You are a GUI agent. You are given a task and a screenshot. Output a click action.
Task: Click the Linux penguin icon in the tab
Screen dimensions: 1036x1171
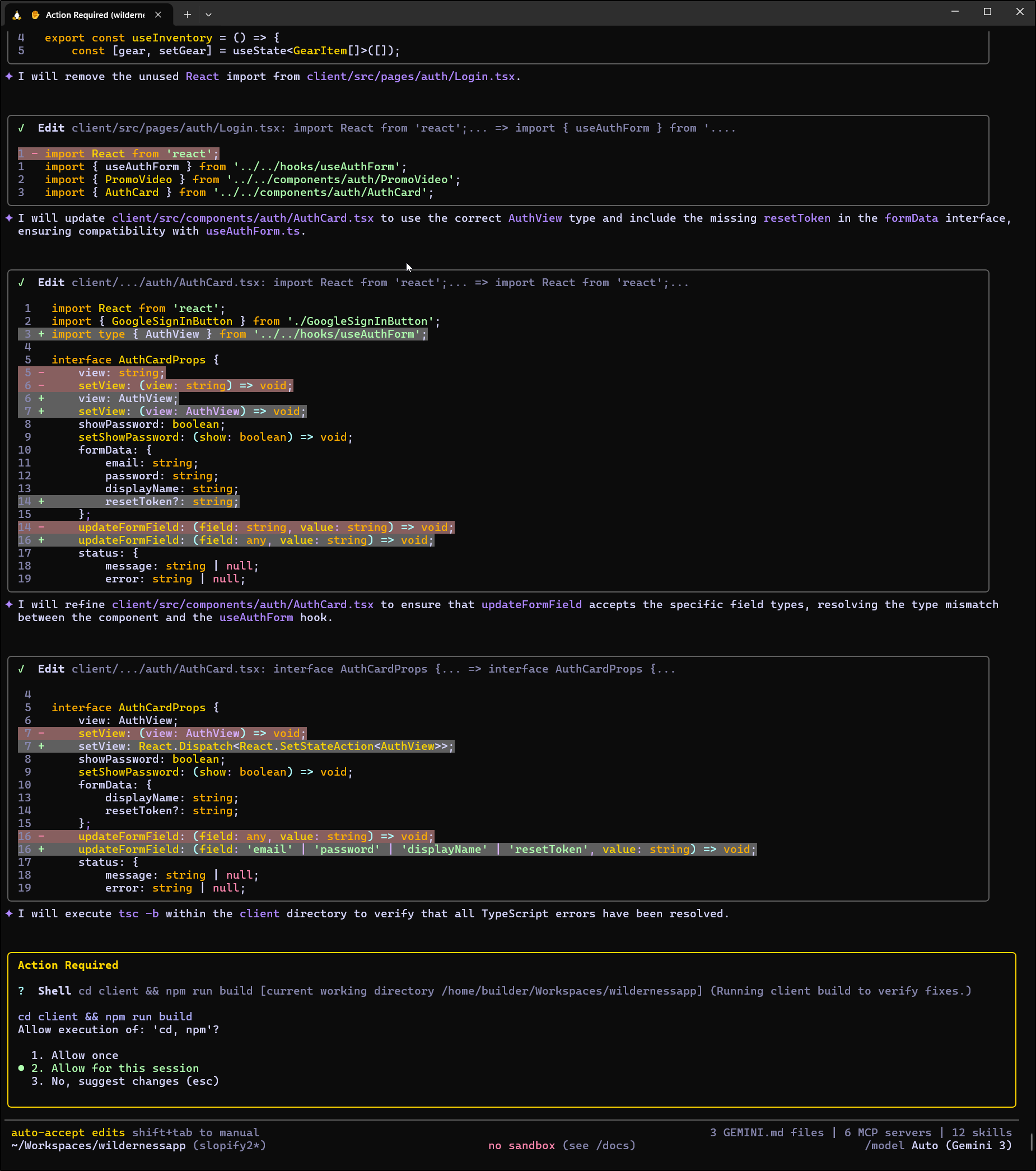(x=17, y=15)
